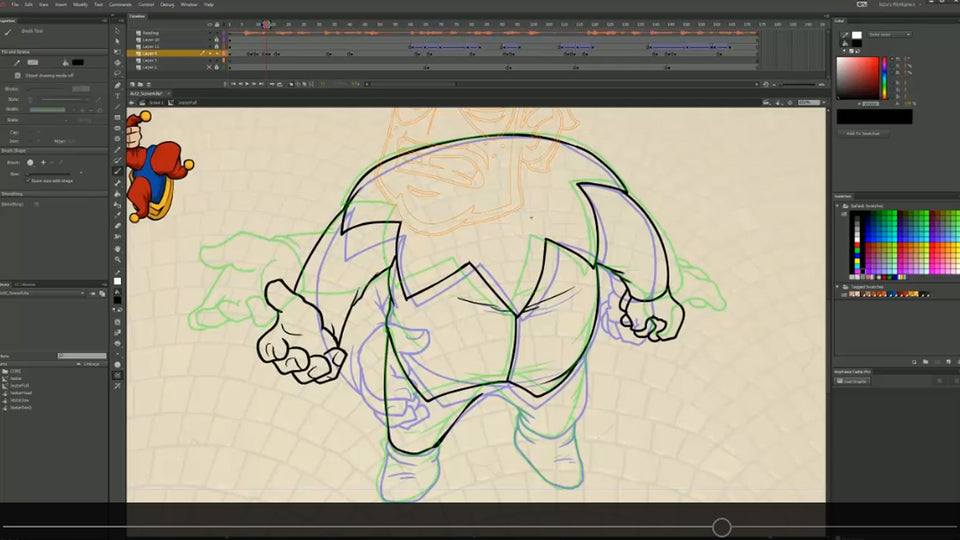Select the Hand tool
Image resolution: width=960 pixels, height=540 pixels.
tap(117, 248)
